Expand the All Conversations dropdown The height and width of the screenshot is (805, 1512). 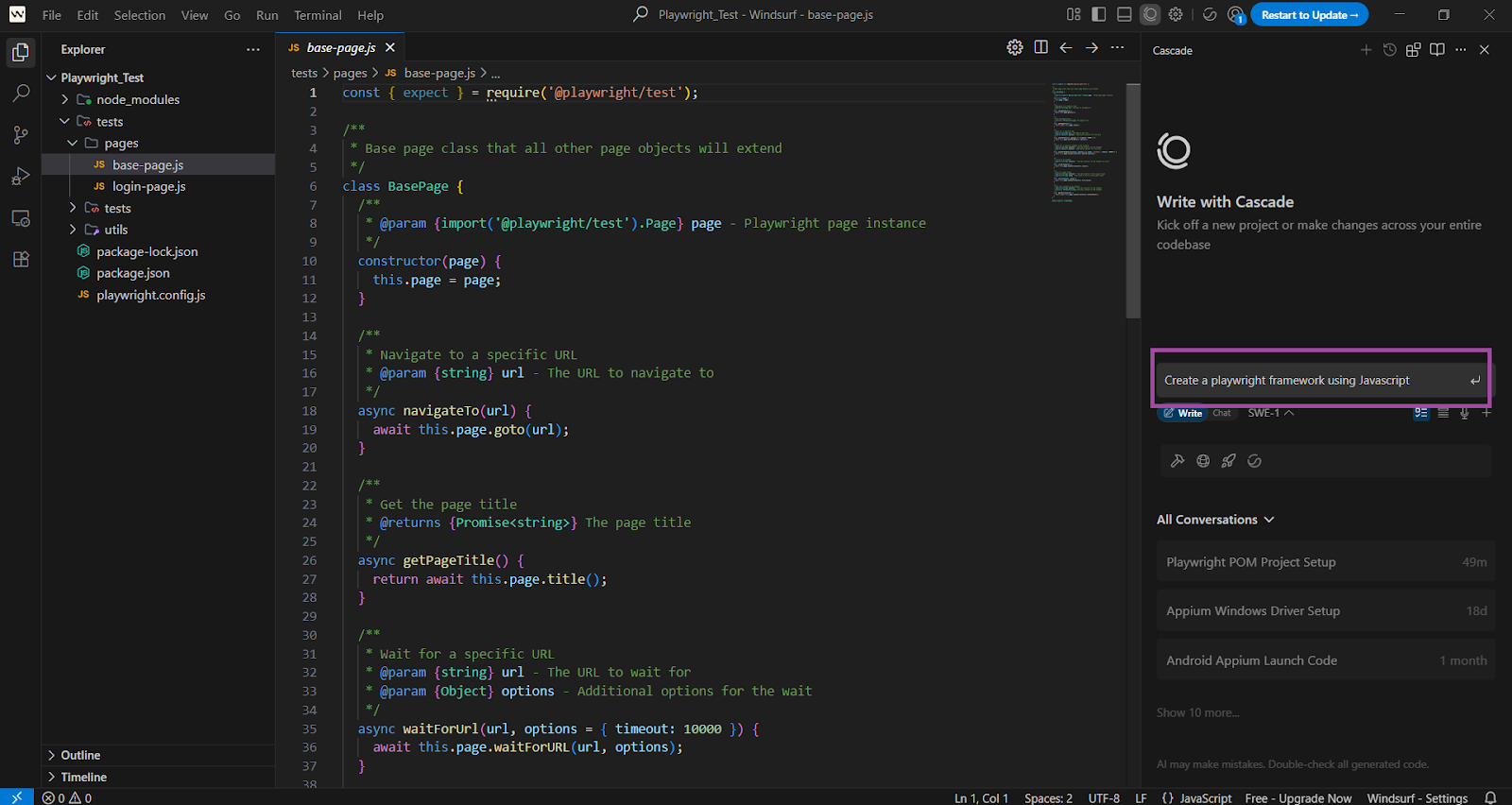(x=1215, y=520)
